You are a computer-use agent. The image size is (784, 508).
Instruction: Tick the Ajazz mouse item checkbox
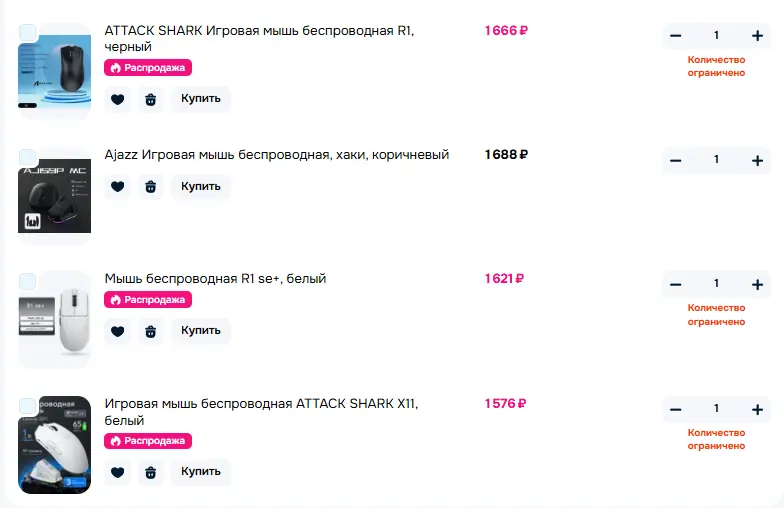click(28, 157)
